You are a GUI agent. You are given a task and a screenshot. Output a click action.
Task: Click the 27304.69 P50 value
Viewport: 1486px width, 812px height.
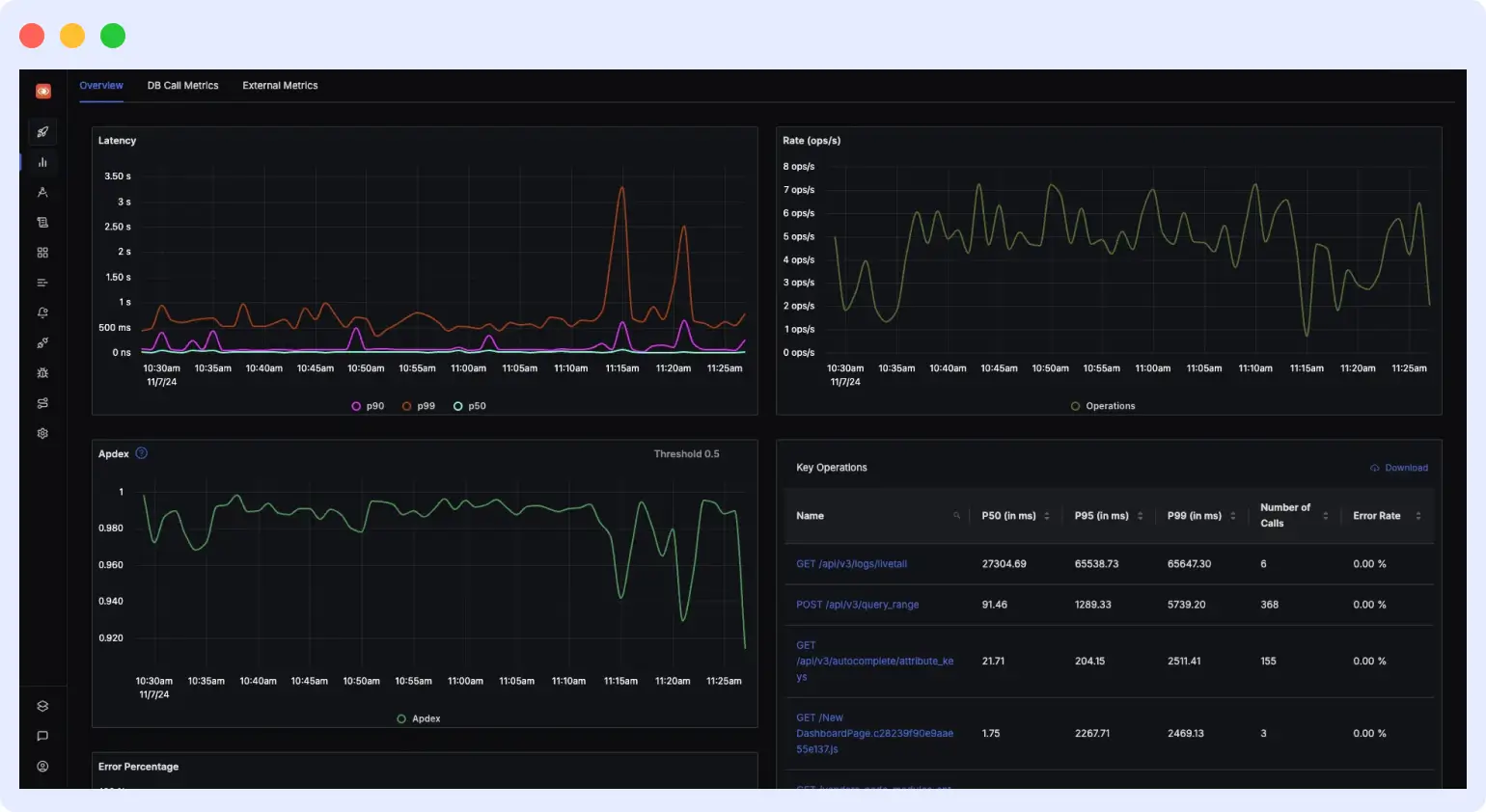coord(1004,564)
